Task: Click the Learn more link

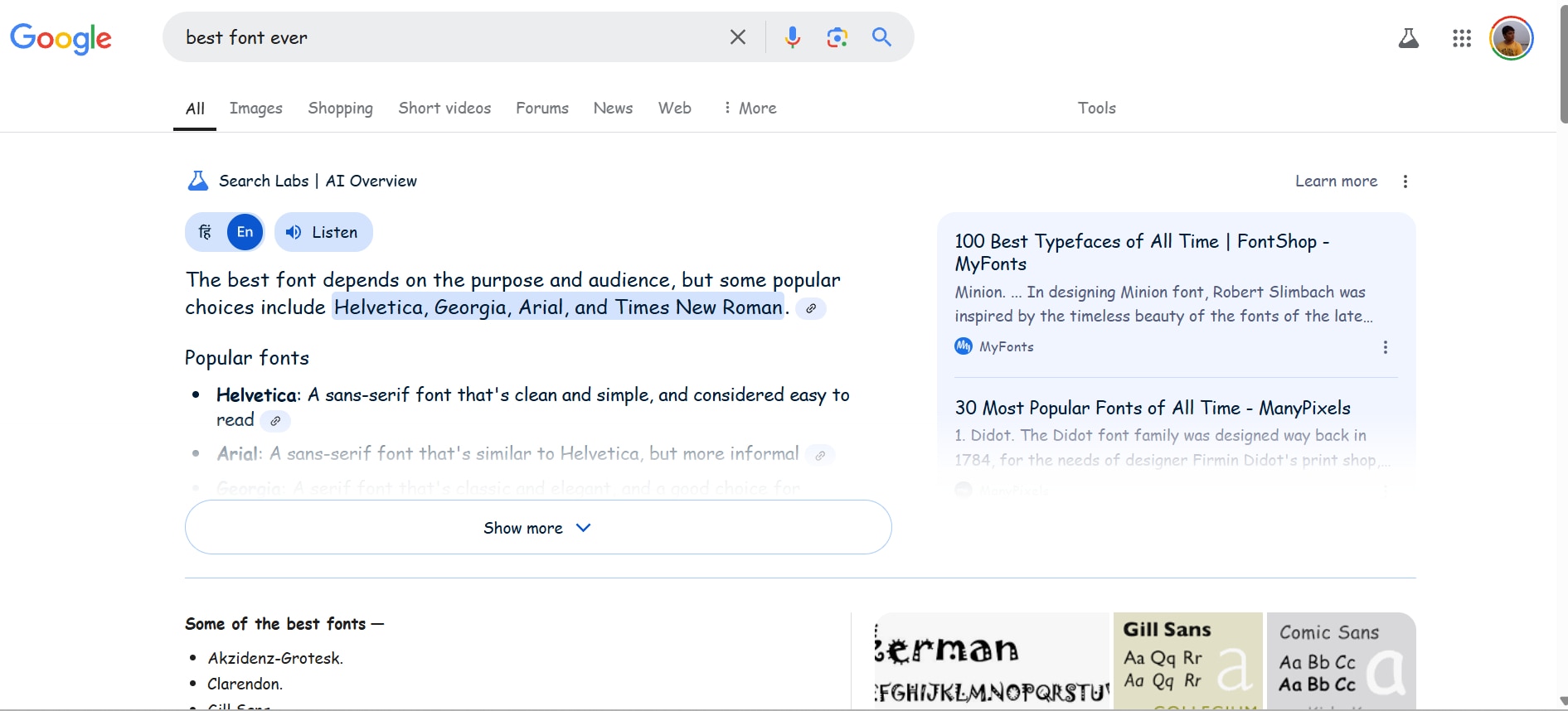Action: 1336,181
